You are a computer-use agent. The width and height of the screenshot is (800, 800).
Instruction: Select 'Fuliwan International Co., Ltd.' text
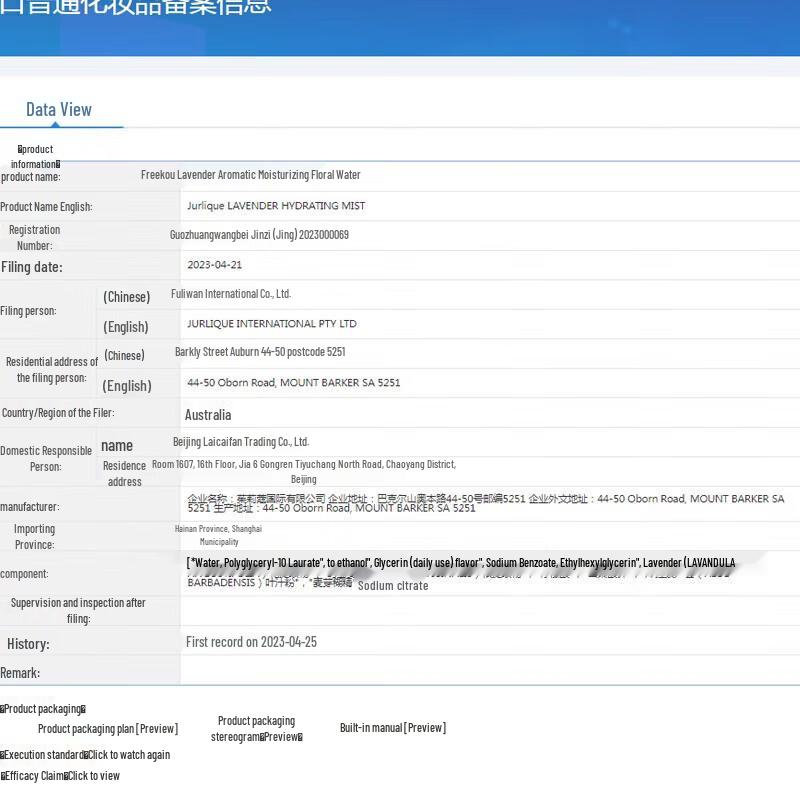tap(231, 294)
